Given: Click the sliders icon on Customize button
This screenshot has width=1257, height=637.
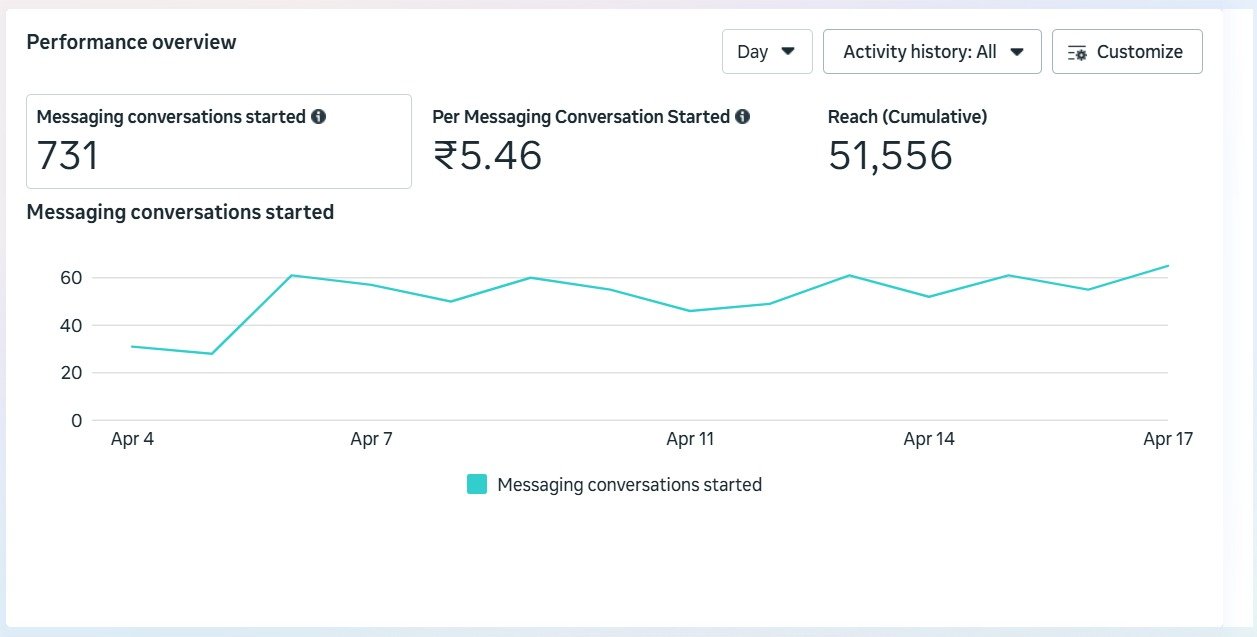Looking at the screenshot, I should (x=1077, y=52).
